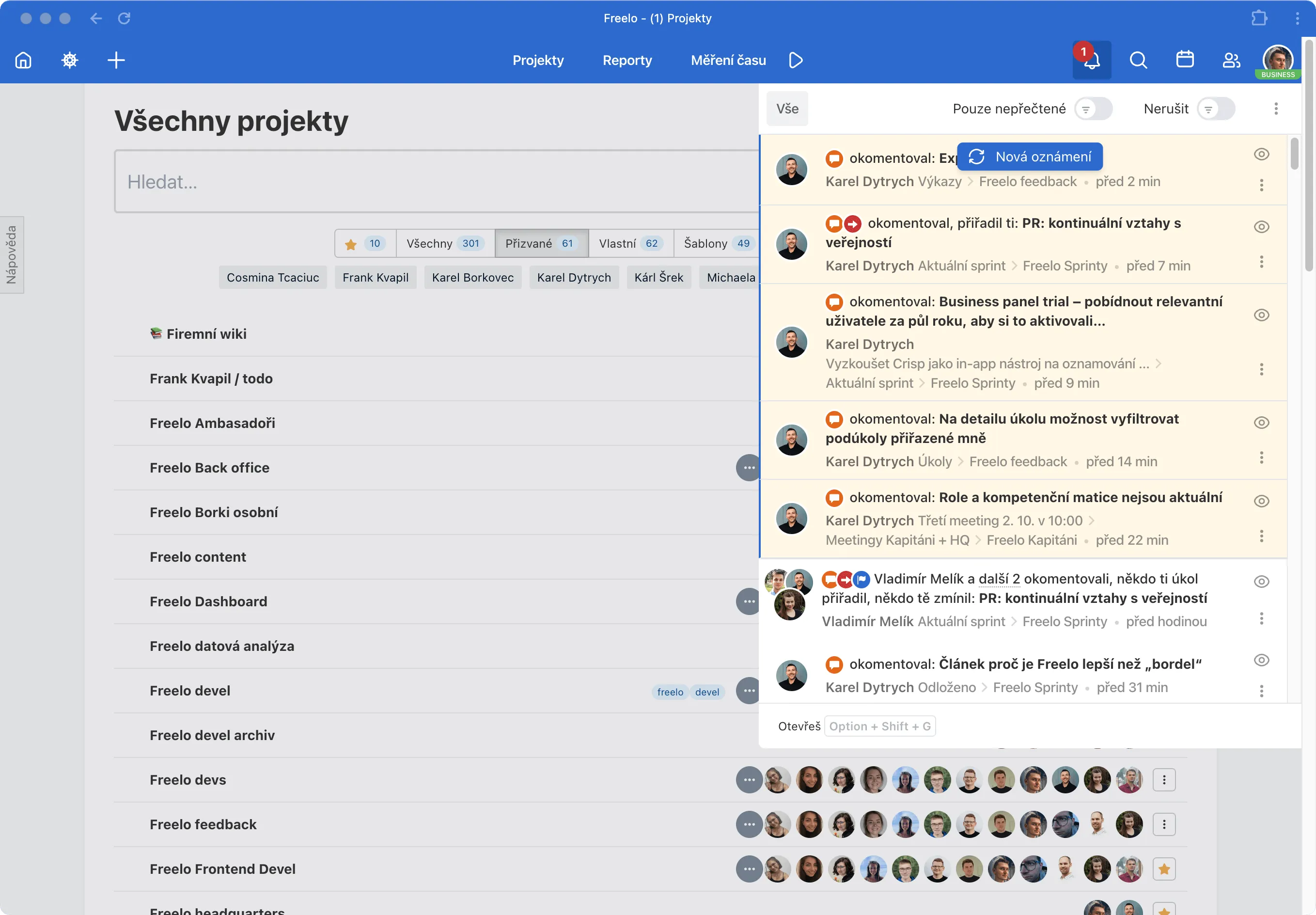The height and width of the screenshot is (915, 1316).
Task: Select the Vlastní 62 tab
Action: 630,244
